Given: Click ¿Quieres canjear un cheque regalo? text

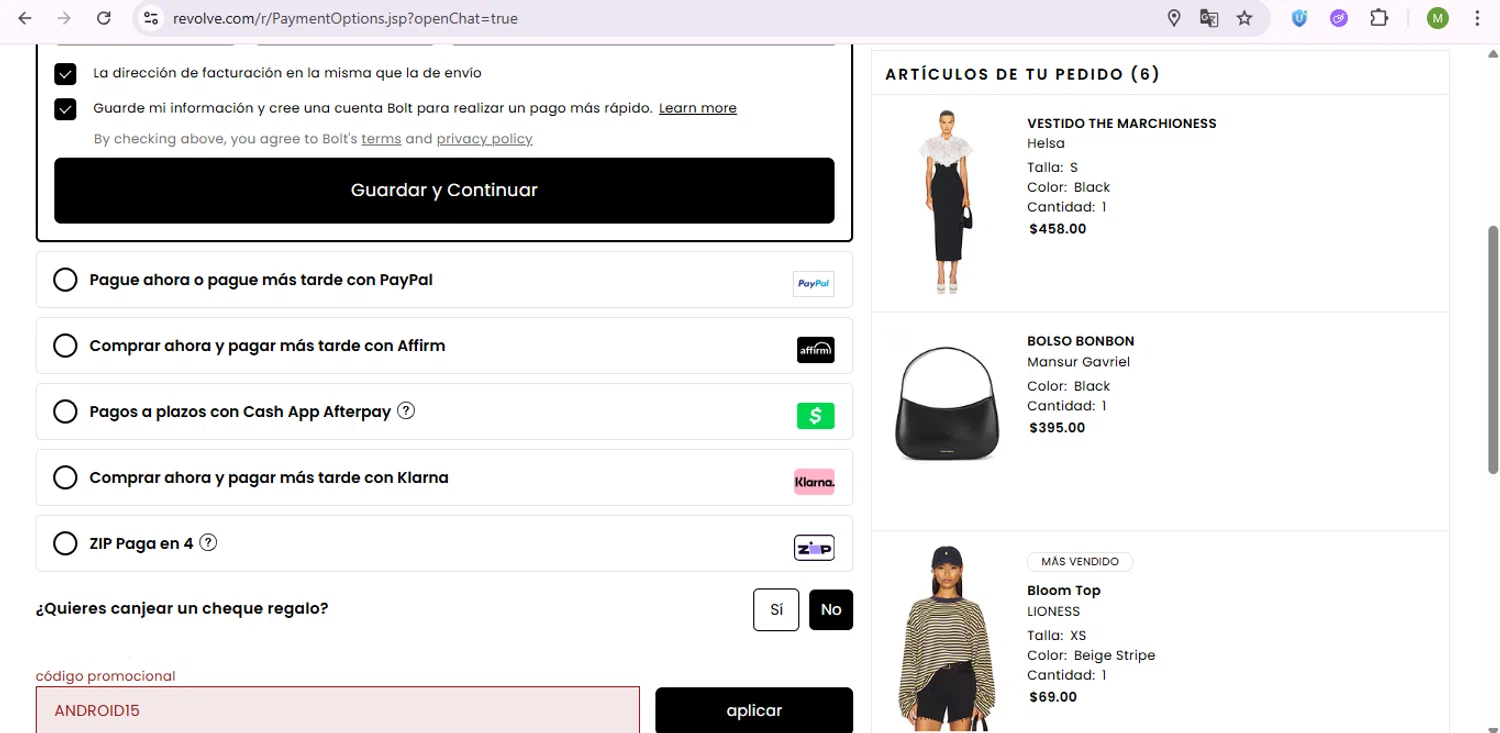Looking at the screenshot, I should click(x=182, y=608).
